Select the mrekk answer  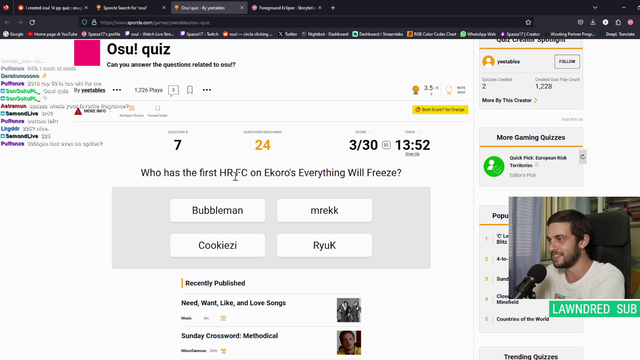(324, 210)
